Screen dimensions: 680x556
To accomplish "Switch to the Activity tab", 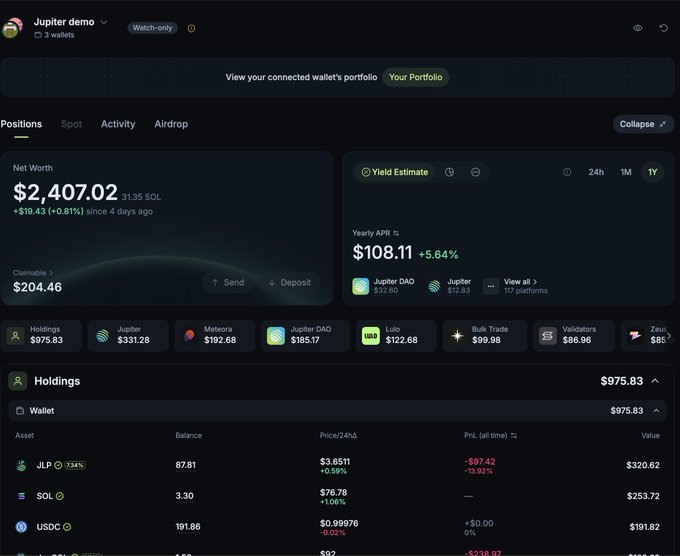I will (x=118, y=124).
